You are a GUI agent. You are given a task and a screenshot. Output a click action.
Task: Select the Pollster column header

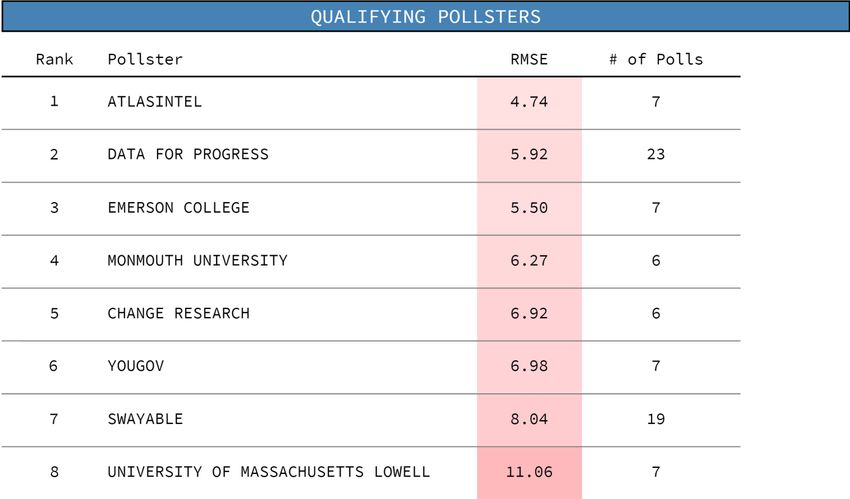pyautogui.click(x=145, y=59)
